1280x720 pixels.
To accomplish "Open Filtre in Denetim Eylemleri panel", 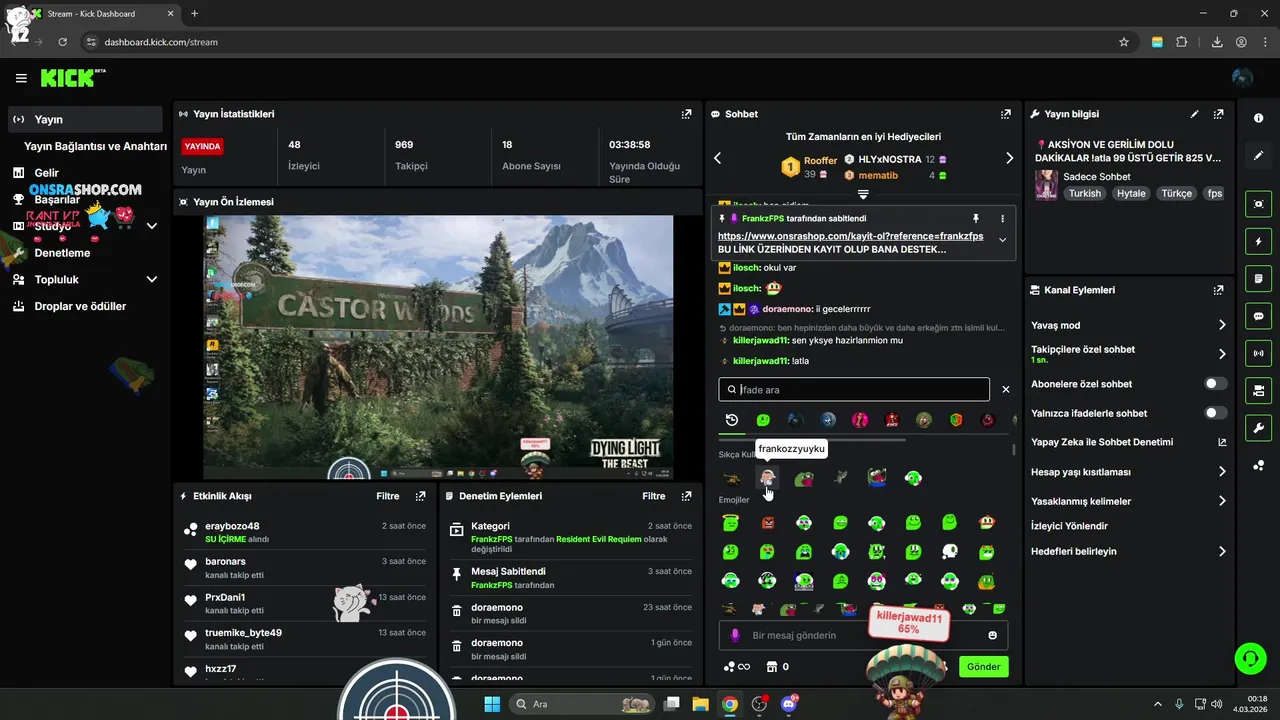I will coord(654,496).
